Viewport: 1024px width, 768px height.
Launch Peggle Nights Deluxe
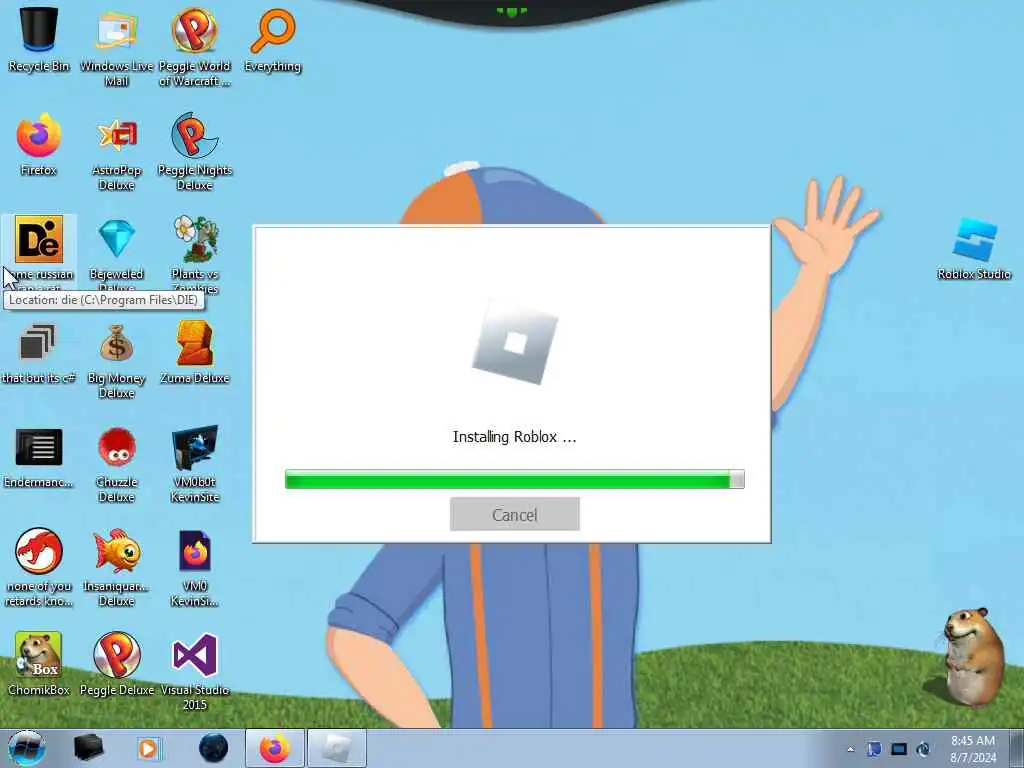[195, 152]
